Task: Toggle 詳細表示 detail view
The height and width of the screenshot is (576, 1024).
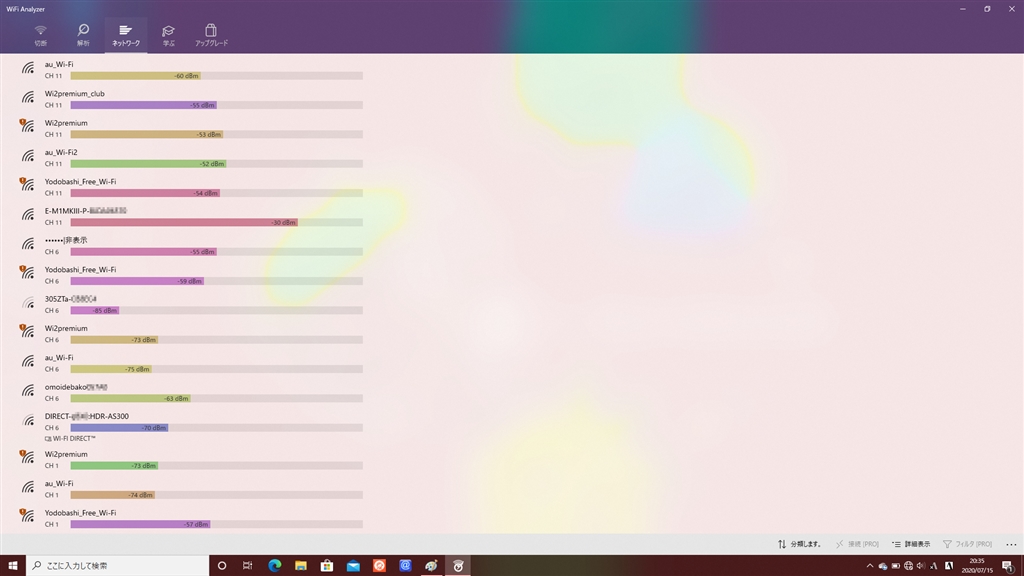Action: (x=911, y=544)
